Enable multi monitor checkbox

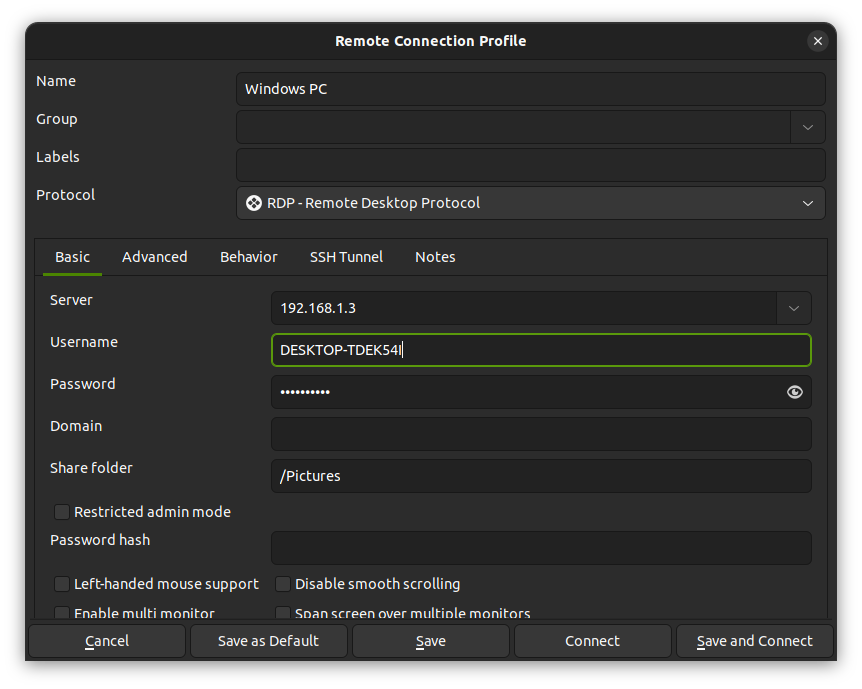[62, 613]
